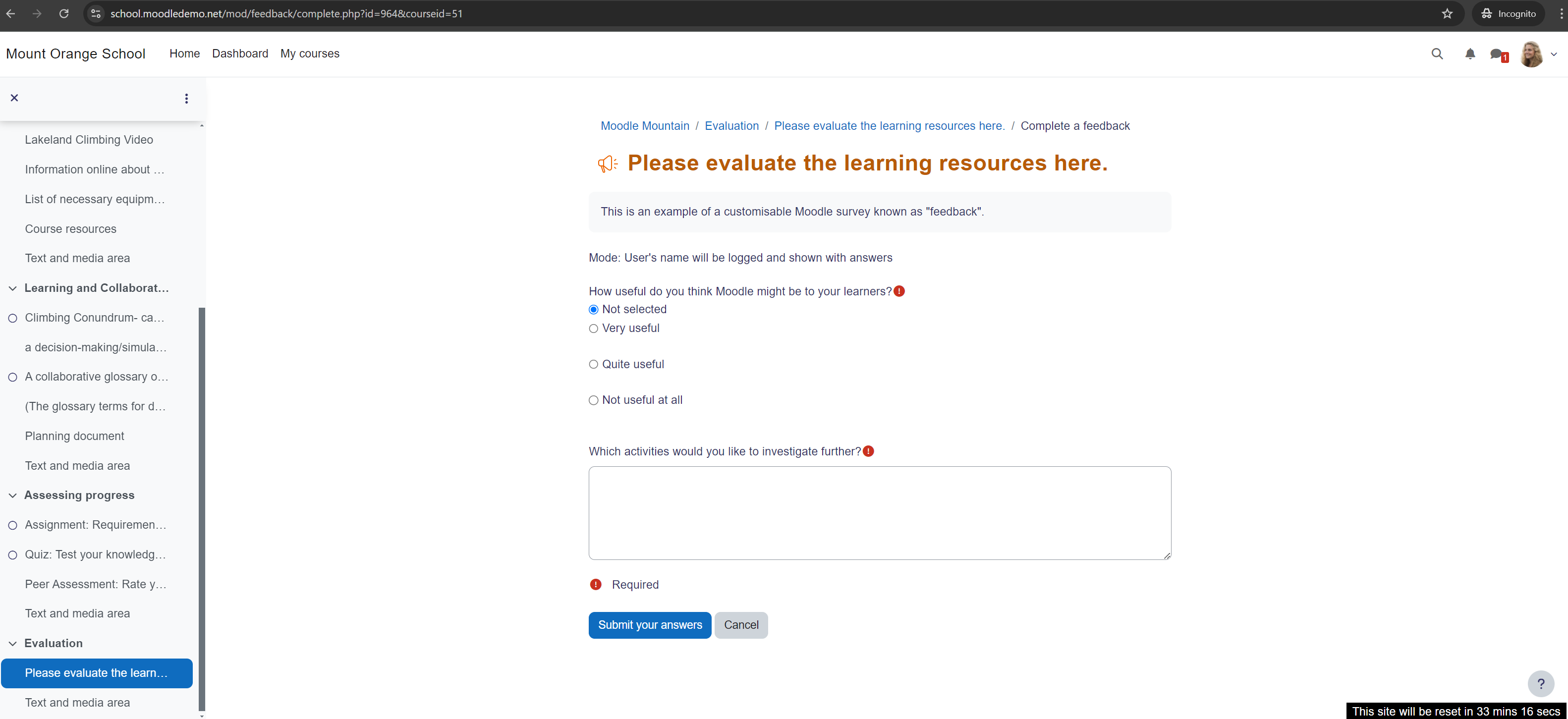This screenshot has height=719, width=1568.
Task: Open the site information icon in the address bar
Action: (x=96, y=13)
